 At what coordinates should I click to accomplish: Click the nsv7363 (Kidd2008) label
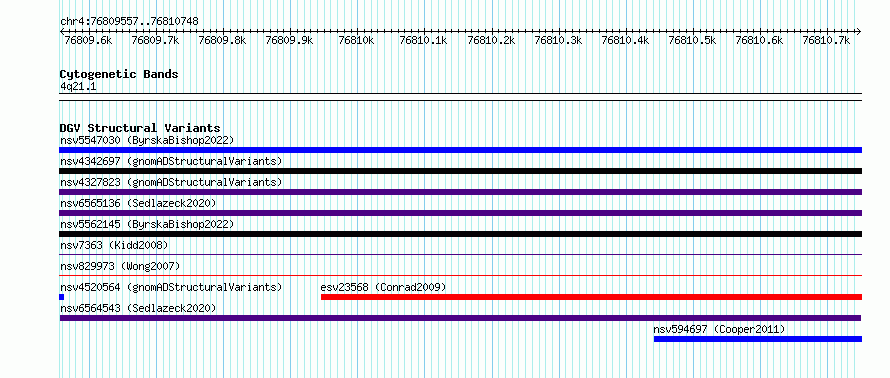pos(114,245)
